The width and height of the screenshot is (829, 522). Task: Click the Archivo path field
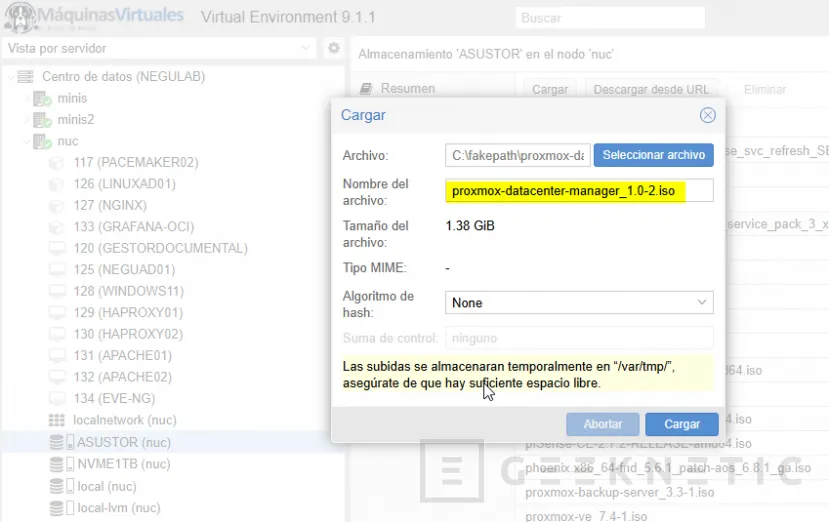518,155
